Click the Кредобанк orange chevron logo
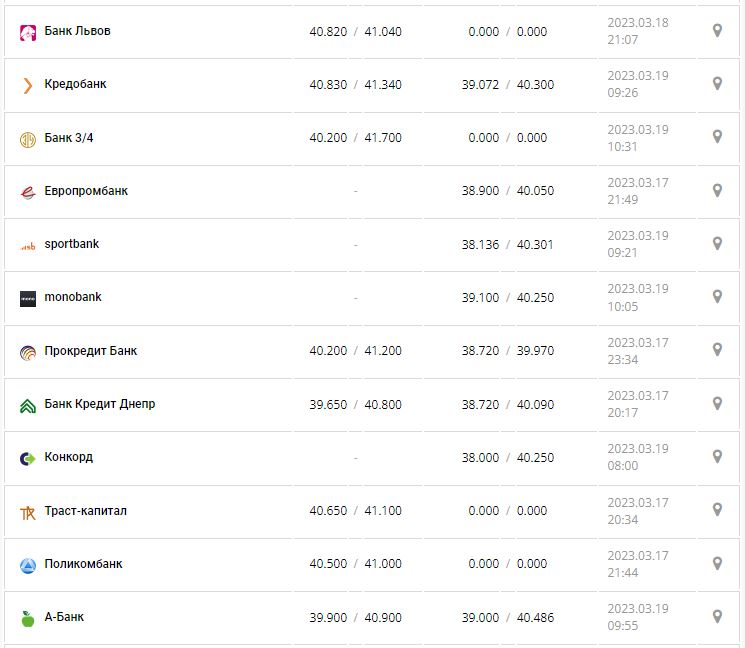The width and height of the screenshot is (745, 648). pyautogui.click(x=28, y=85)
